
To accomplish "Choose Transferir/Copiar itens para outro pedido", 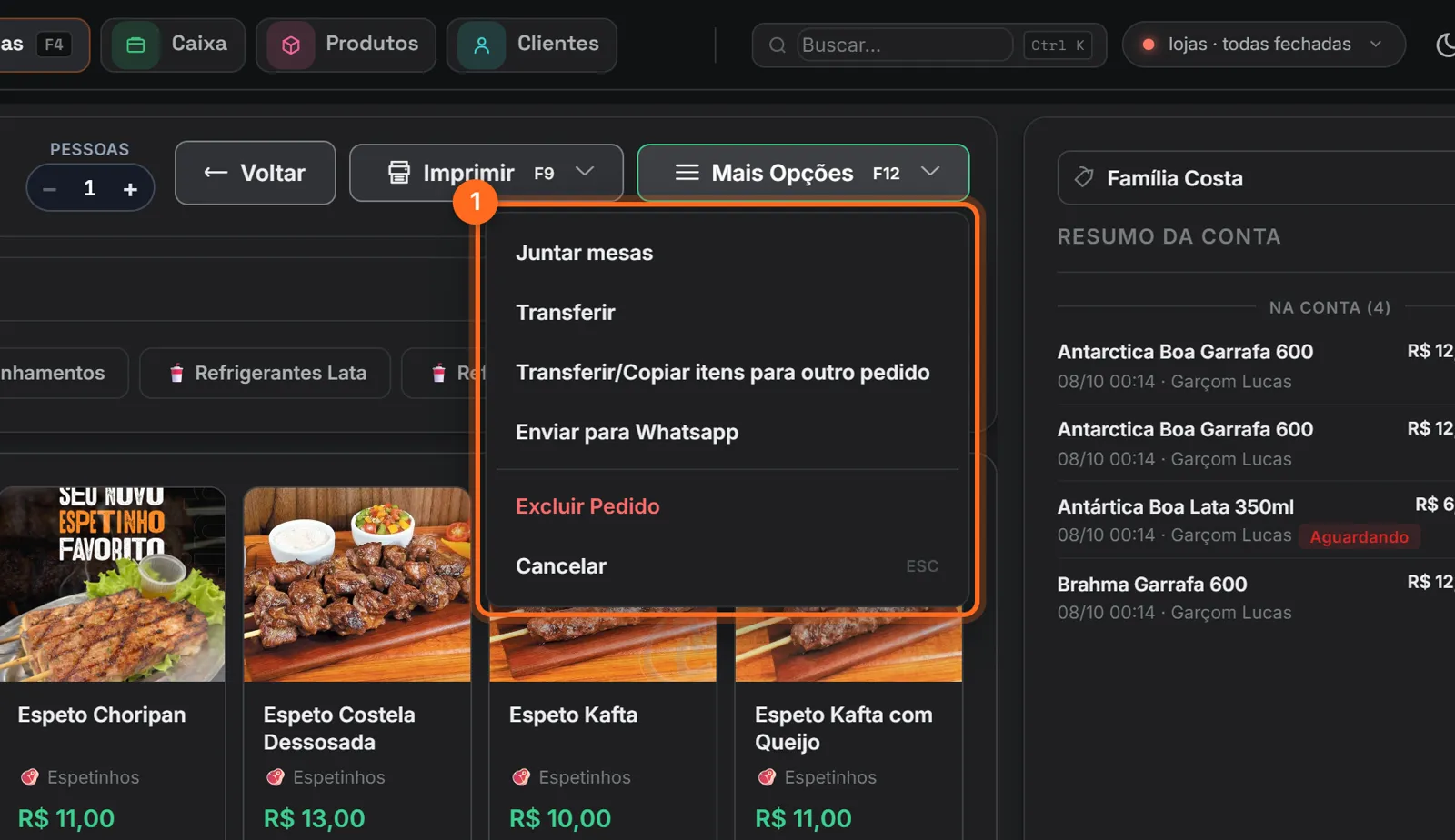I will (x=727, y=373).
